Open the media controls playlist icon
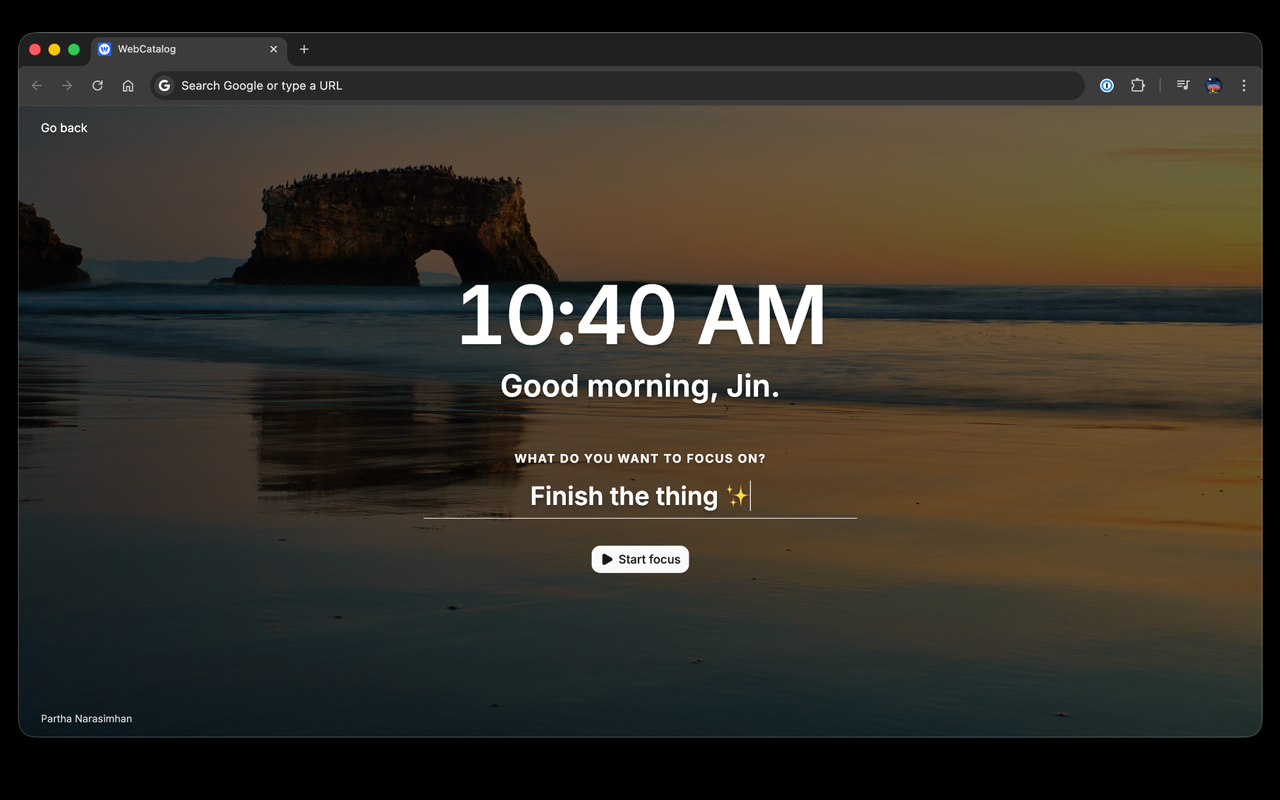This screenshot has height=800, width=1280. pyautogui.click(x=1183, y=86)
